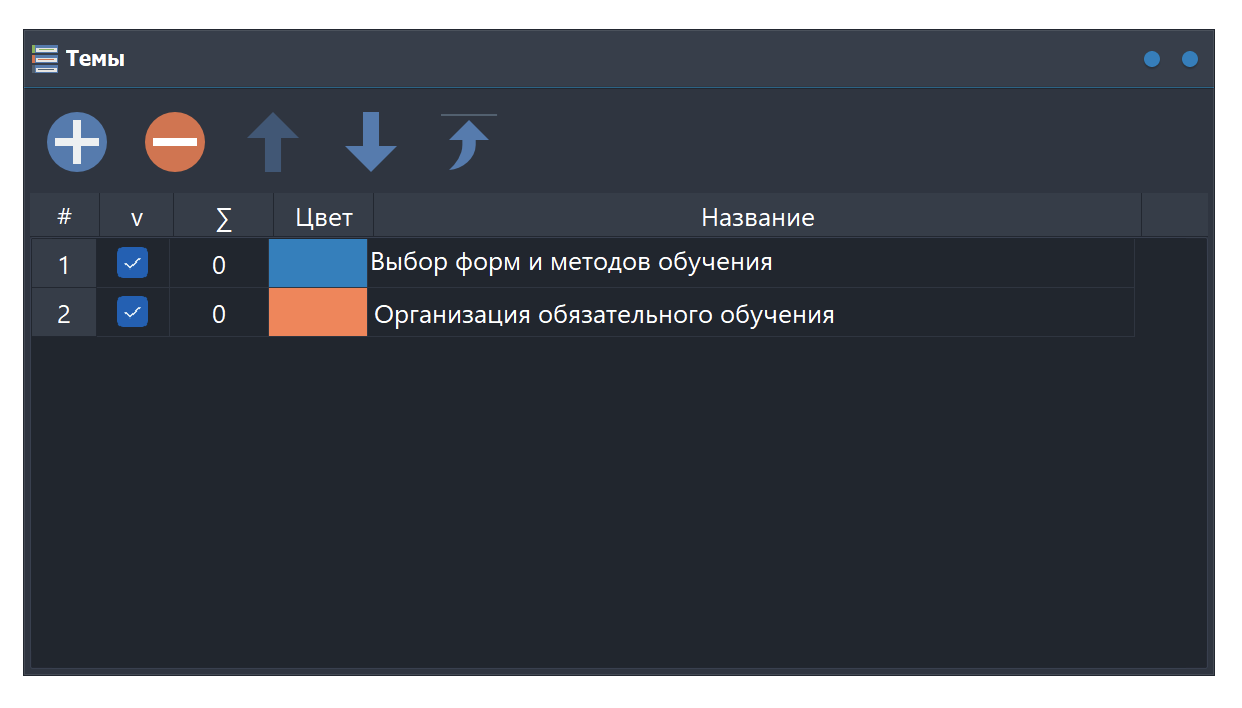Click the # column header

[x=65, y=216]
